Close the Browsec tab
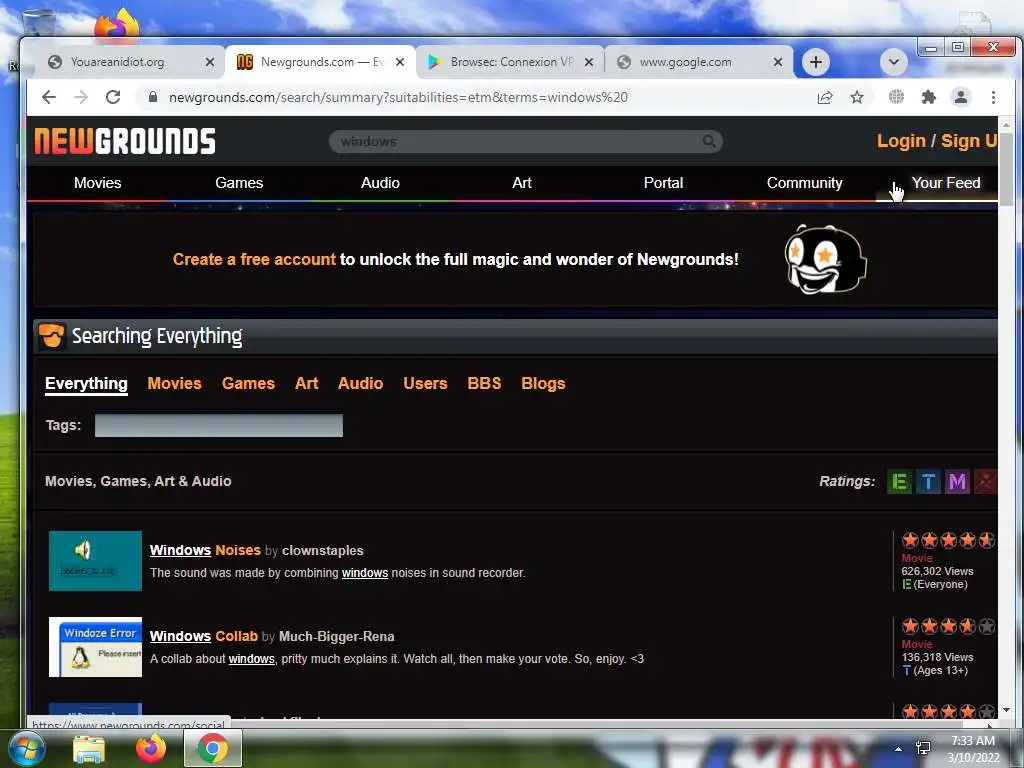Image resolution: width=1024 pixels, height=768 pixels. pyautogui.click(x=588, y=62)
